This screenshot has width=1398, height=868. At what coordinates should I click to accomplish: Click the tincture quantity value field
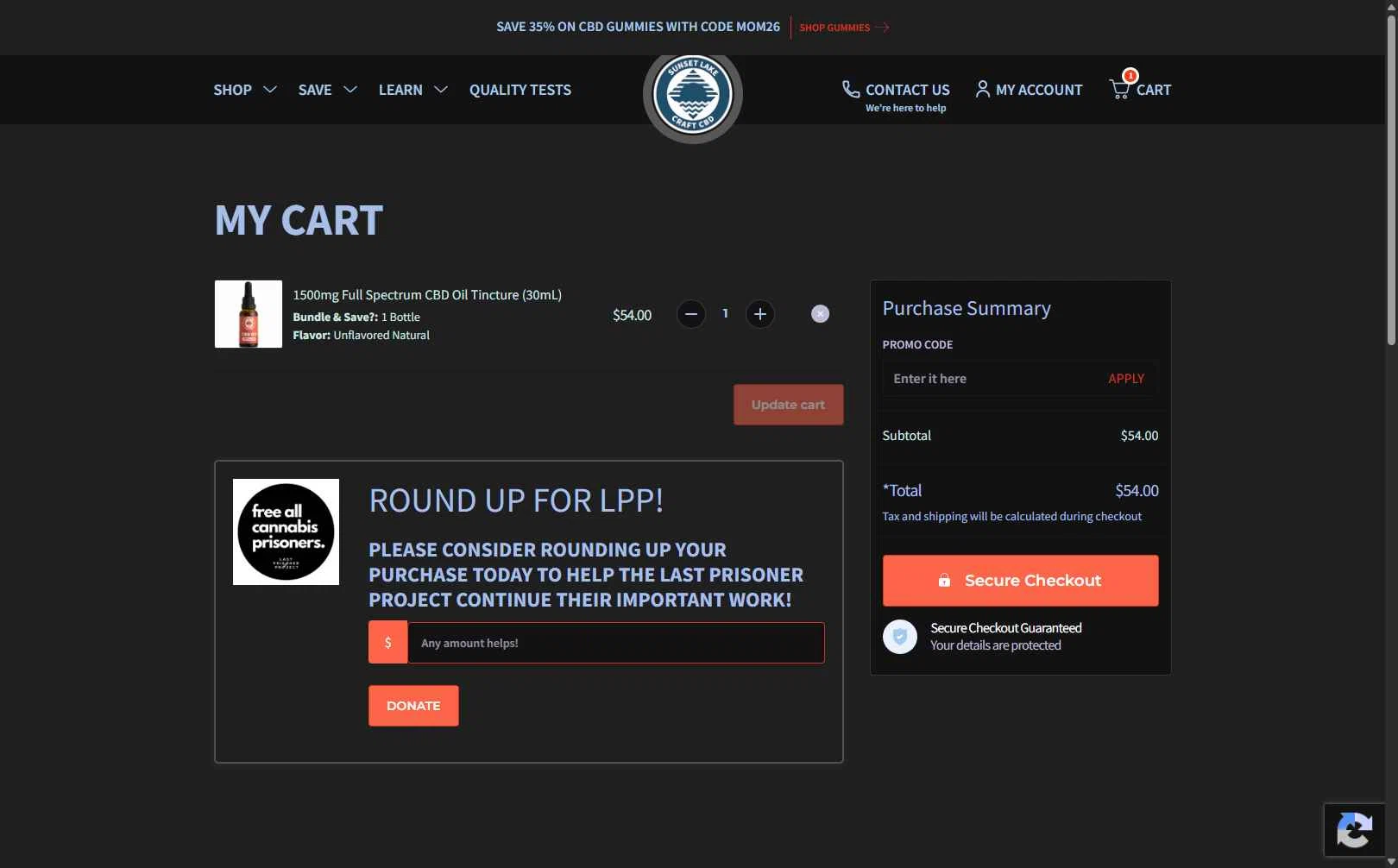coord(726,314)
